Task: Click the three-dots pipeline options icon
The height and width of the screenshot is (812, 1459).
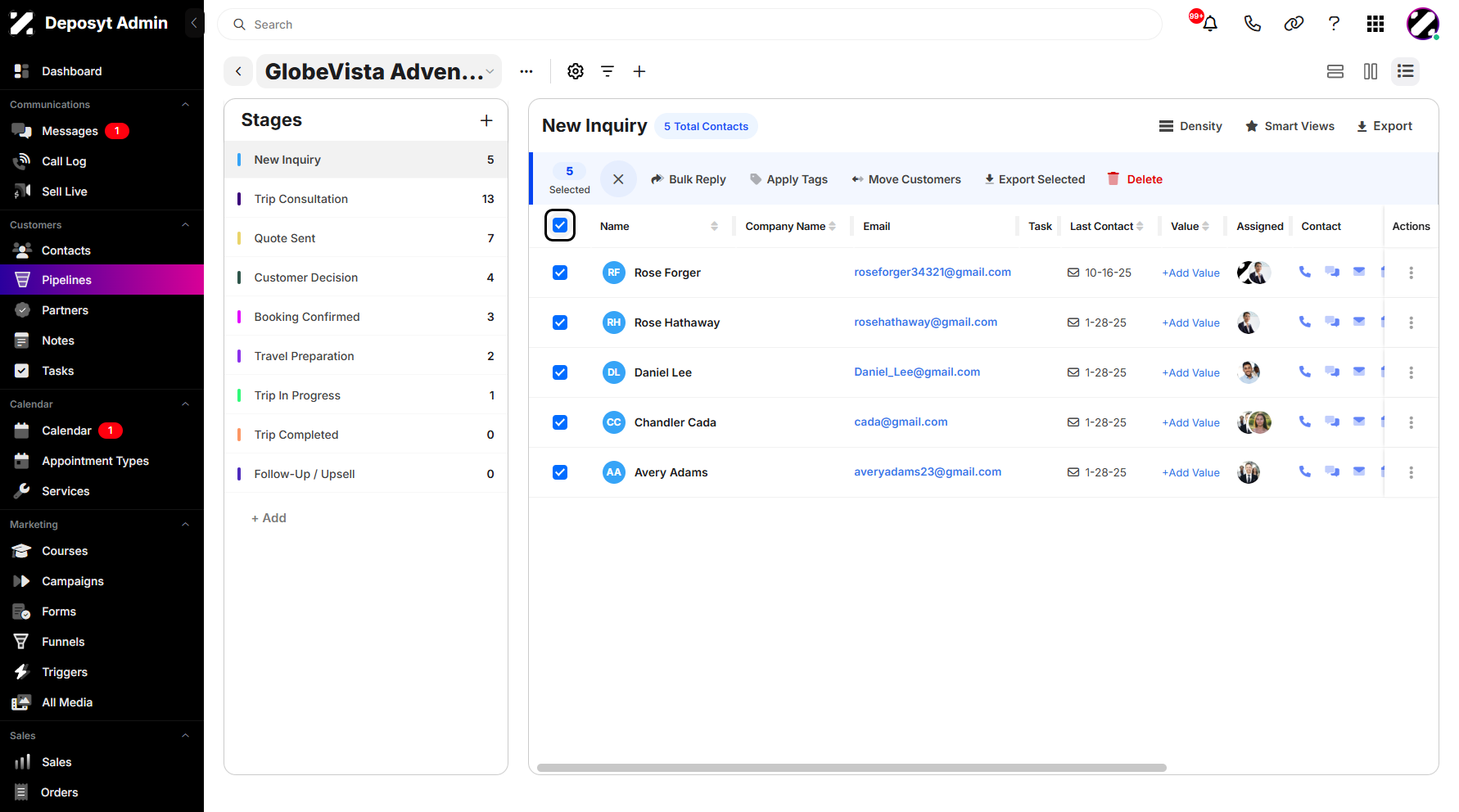Action: point(526,71)
